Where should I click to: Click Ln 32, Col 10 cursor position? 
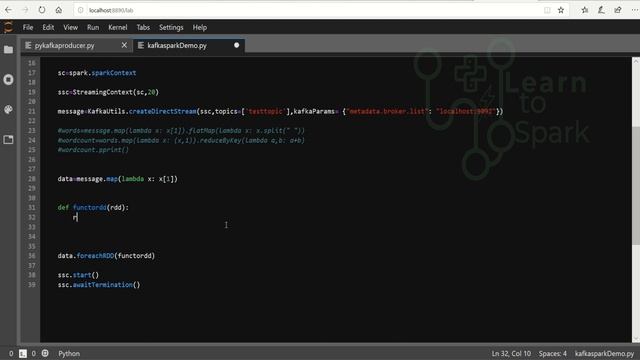(x=511, y=353)
